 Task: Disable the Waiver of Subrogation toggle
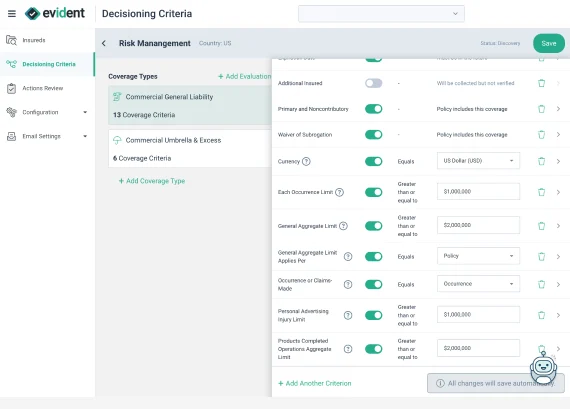(374, 135)
